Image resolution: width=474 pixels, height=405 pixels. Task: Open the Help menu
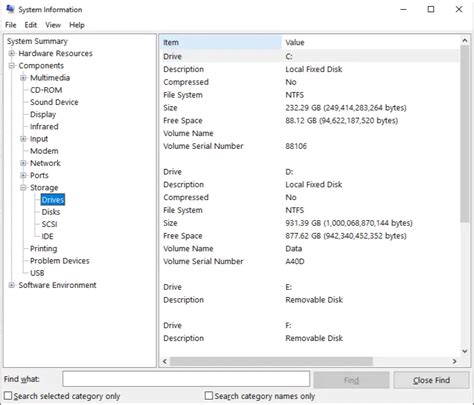click(x=77, y=25)
